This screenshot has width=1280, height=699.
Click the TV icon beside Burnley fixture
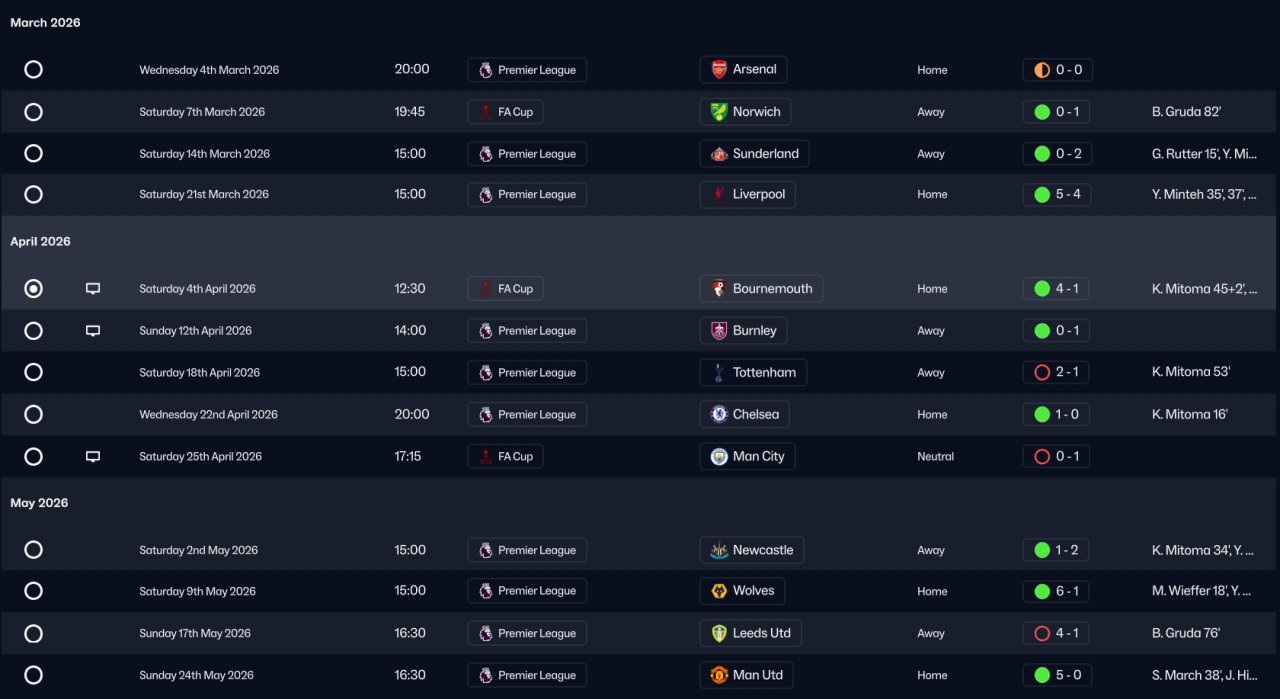coord(93,331)
